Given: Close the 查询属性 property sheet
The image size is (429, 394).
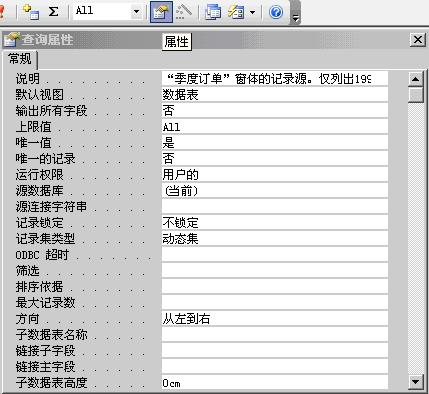Looking at the screenshot, I should (417, 40).
